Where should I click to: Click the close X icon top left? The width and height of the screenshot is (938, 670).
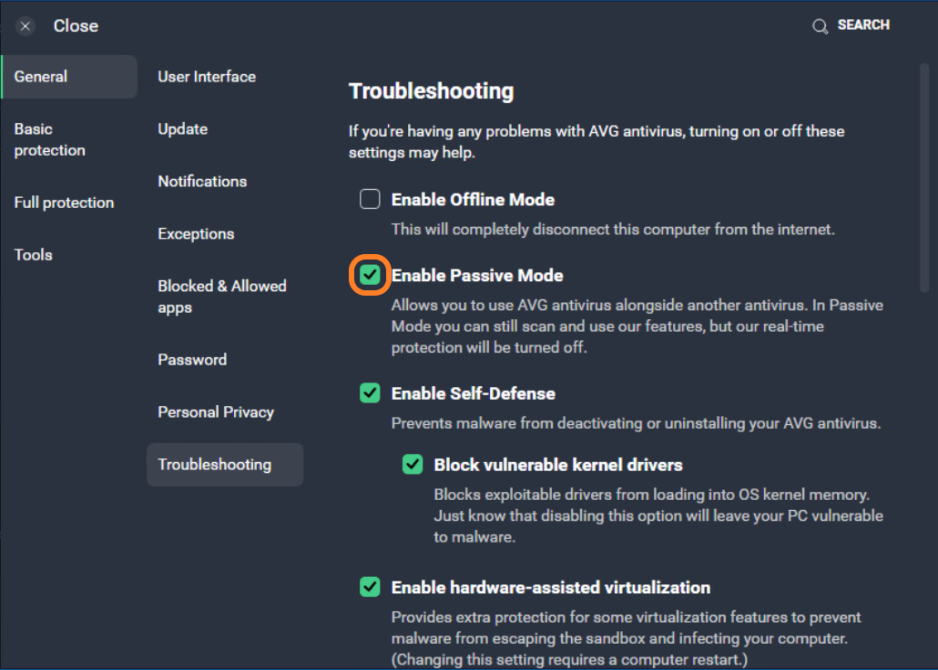pos(25,25)
